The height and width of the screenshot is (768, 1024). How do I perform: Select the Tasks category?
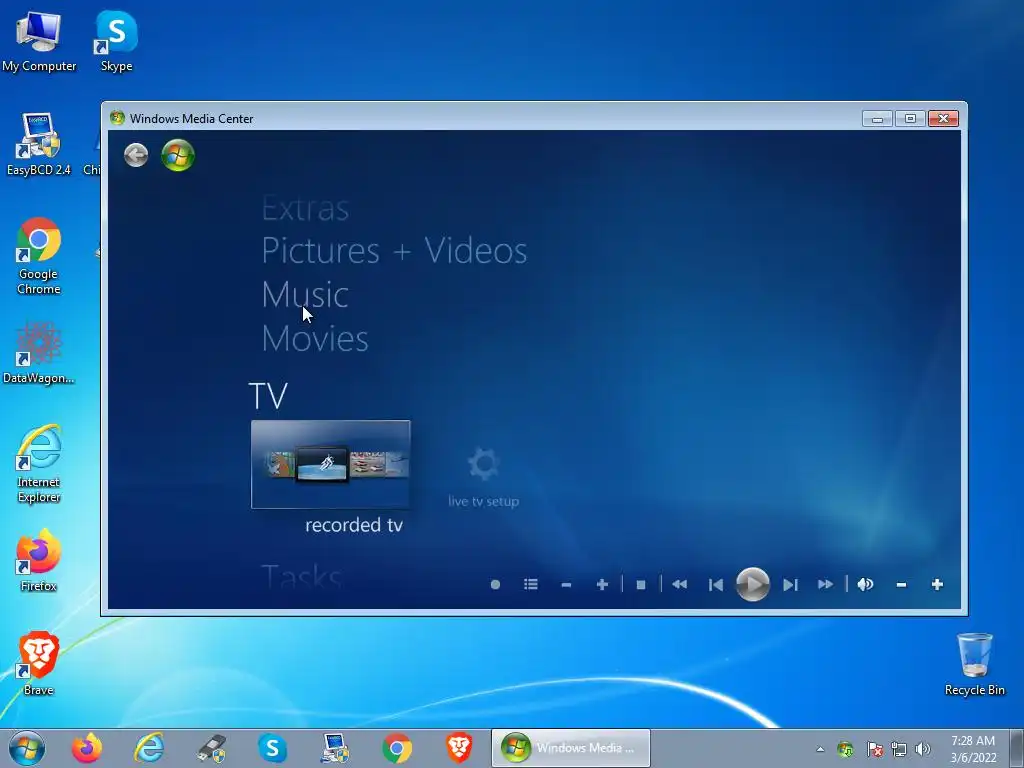[x=301, y=577]
